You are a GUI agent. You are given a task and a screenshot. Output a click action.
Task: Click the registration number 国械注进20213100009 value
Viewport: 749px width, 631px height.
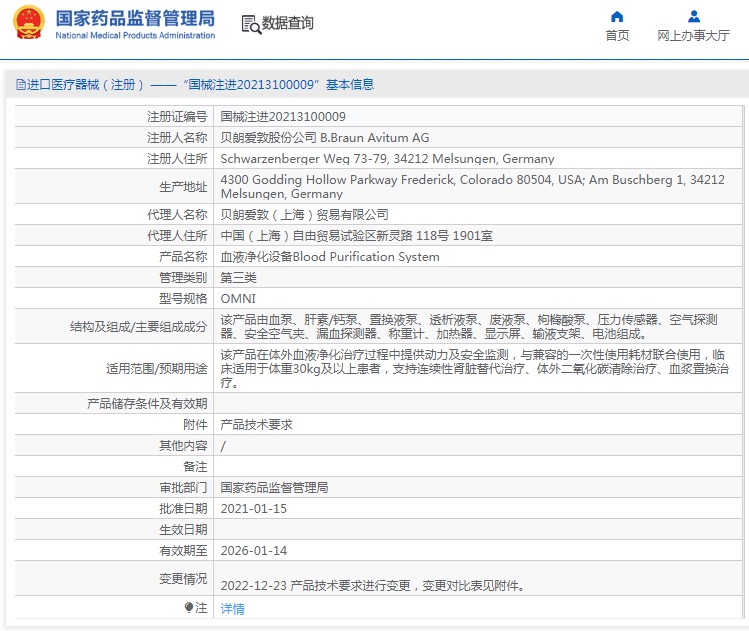pyautogui.click(x=283, y=117)
